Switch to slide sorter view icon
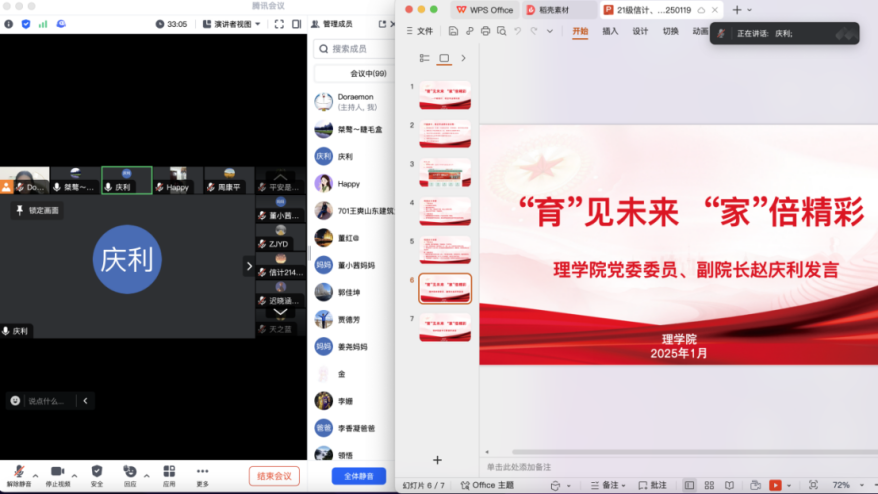878x494 pixels. click(x=709, y=485)
